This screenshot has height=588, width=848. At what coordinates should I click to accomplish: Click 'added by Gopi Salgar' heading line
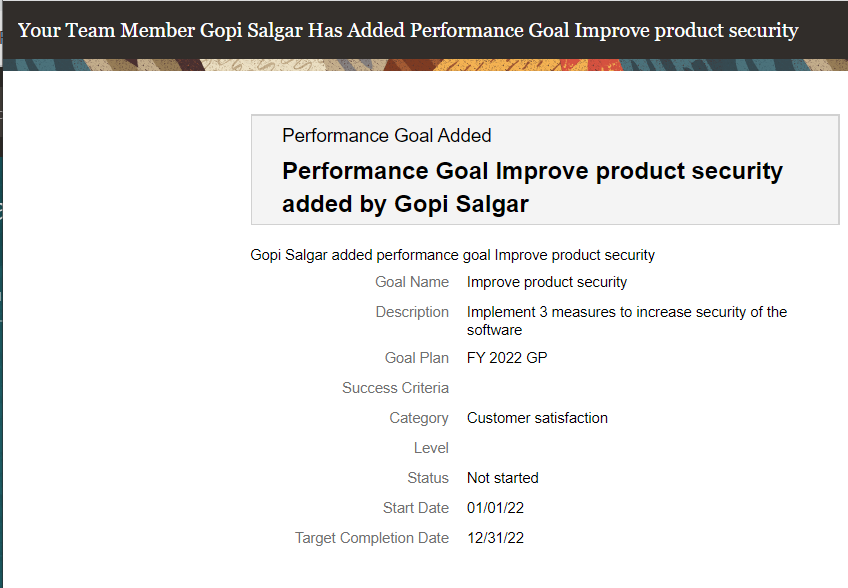[x=405, y=204]
